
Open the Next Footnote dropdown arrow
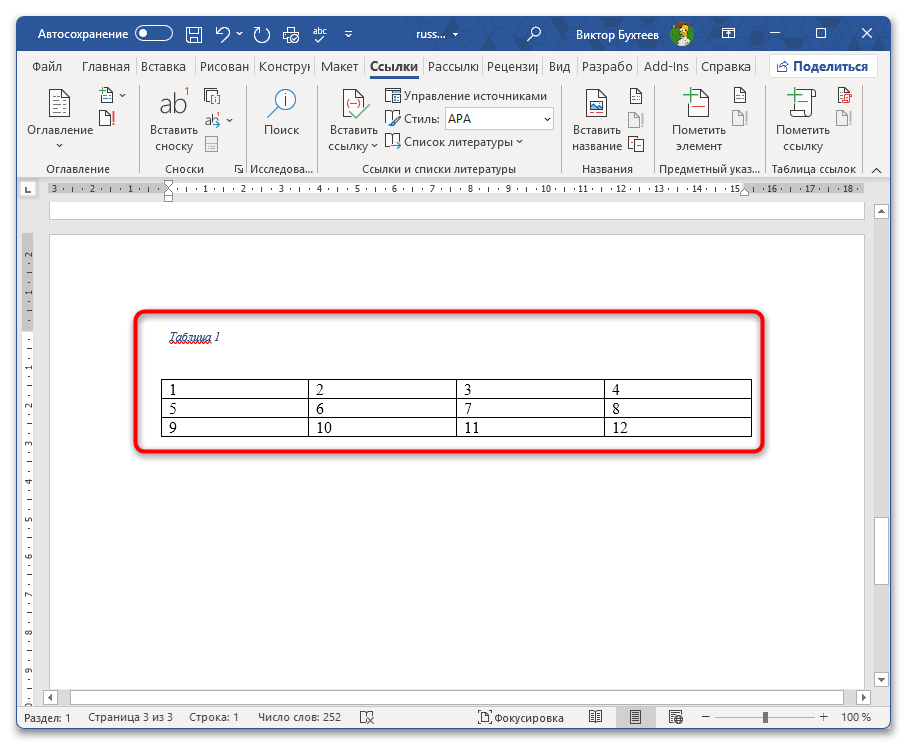pos(230,120)
